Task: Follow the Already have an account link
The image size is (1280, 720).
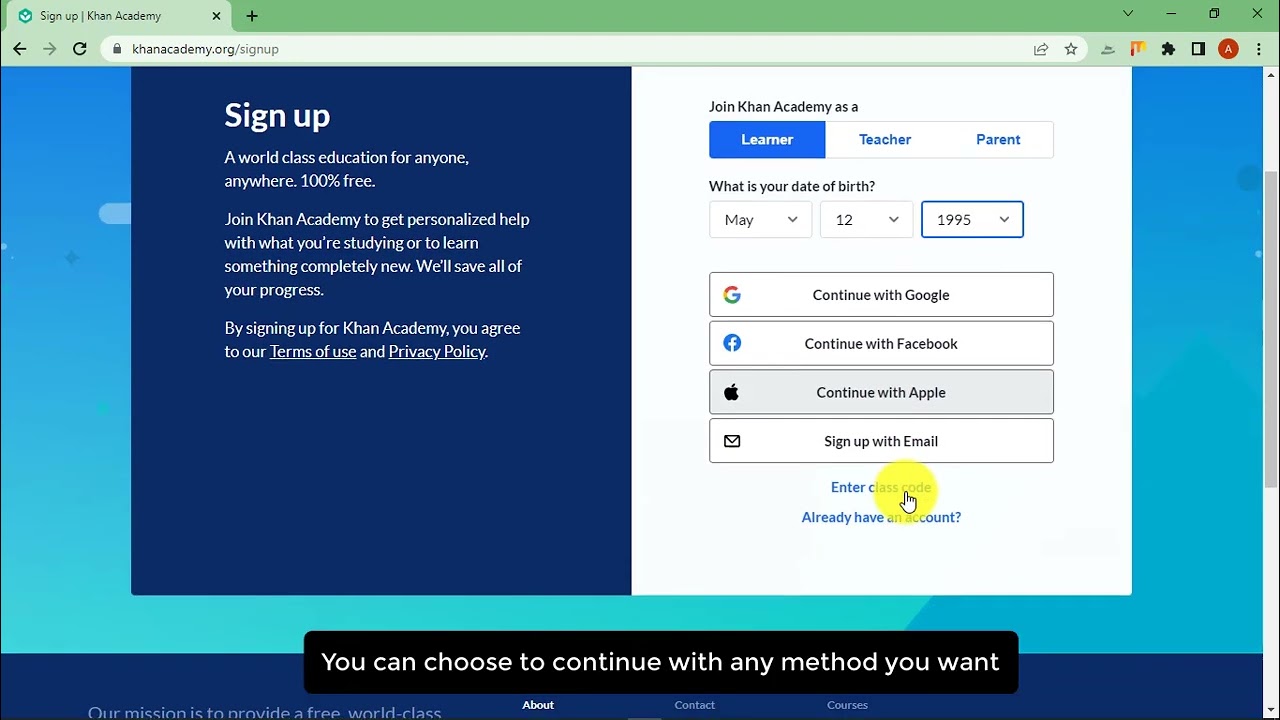Action: [x=881, y=517]
